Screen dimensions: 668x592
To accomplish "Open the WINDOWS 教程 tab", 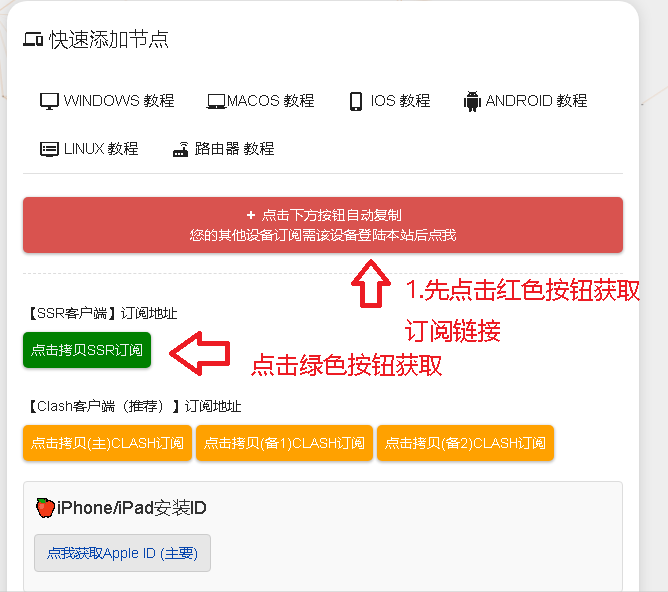I will [x=107, y=101].
